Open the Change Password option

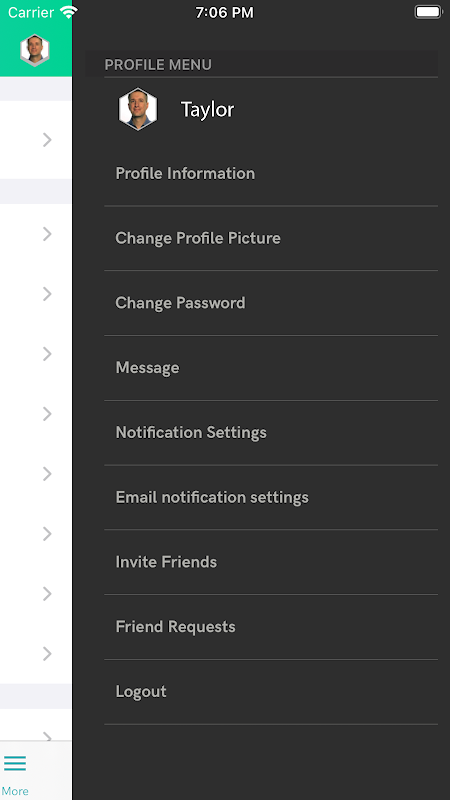click(271, 303)
